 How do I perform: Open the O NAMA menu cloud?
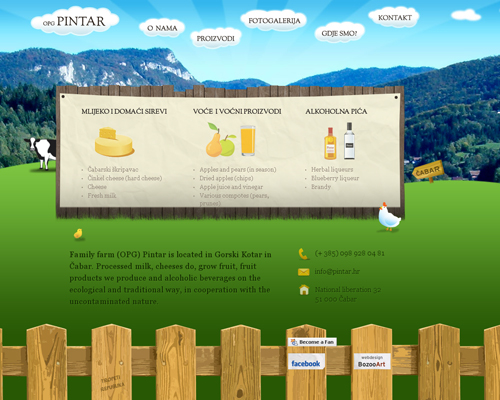[x=162, y=28]
